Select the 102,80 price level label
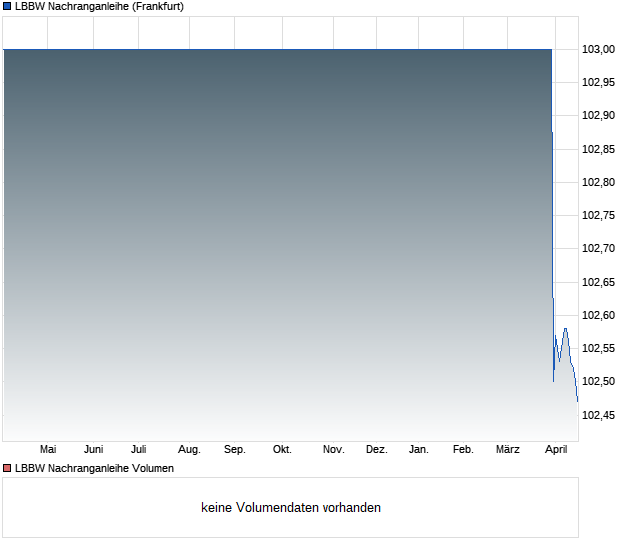Image resolution: width=620 pixels, height=546 pixels. [598, 182]
